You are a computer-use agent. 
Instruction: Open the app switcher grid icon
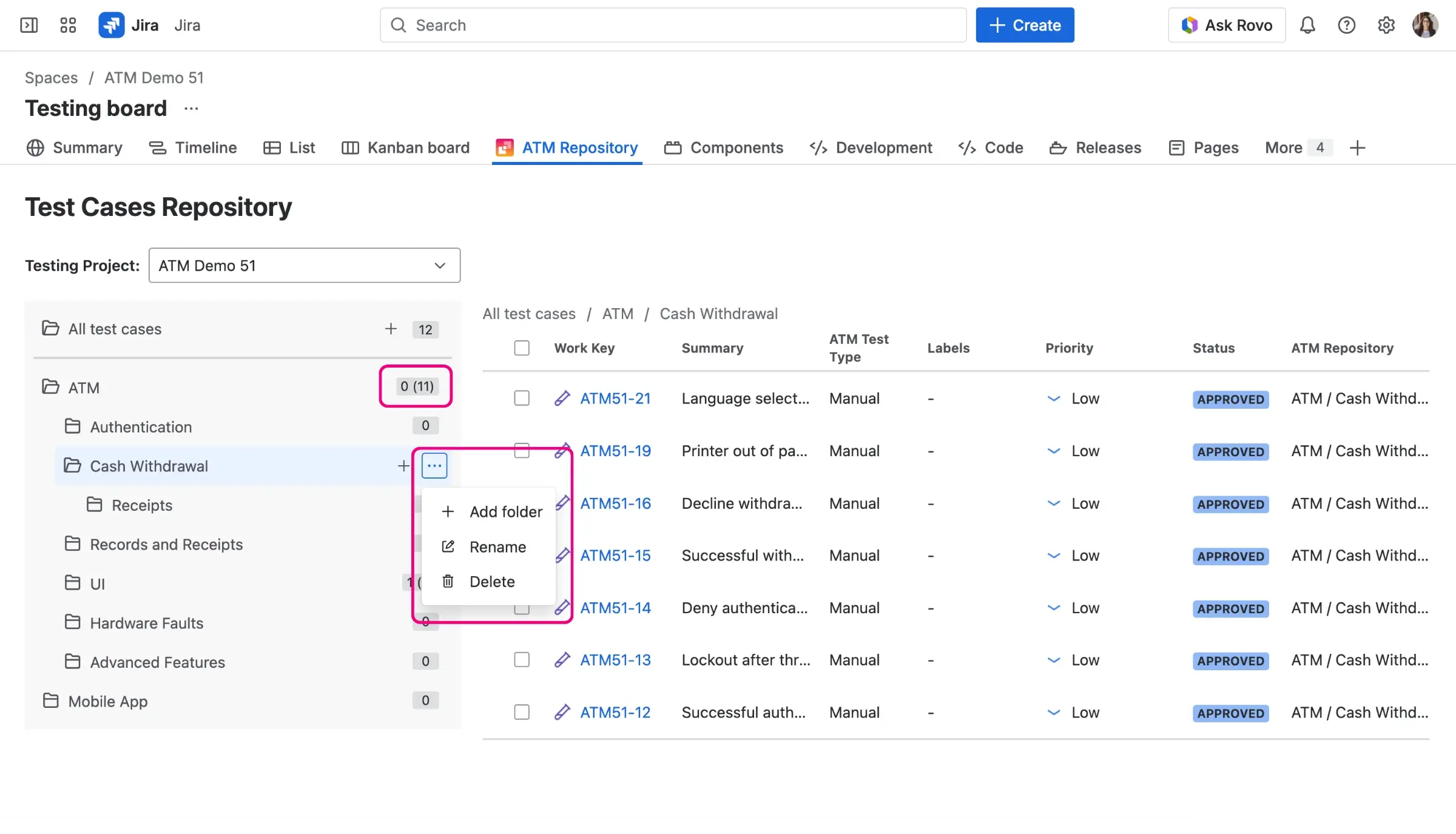(x=68, y=25)
